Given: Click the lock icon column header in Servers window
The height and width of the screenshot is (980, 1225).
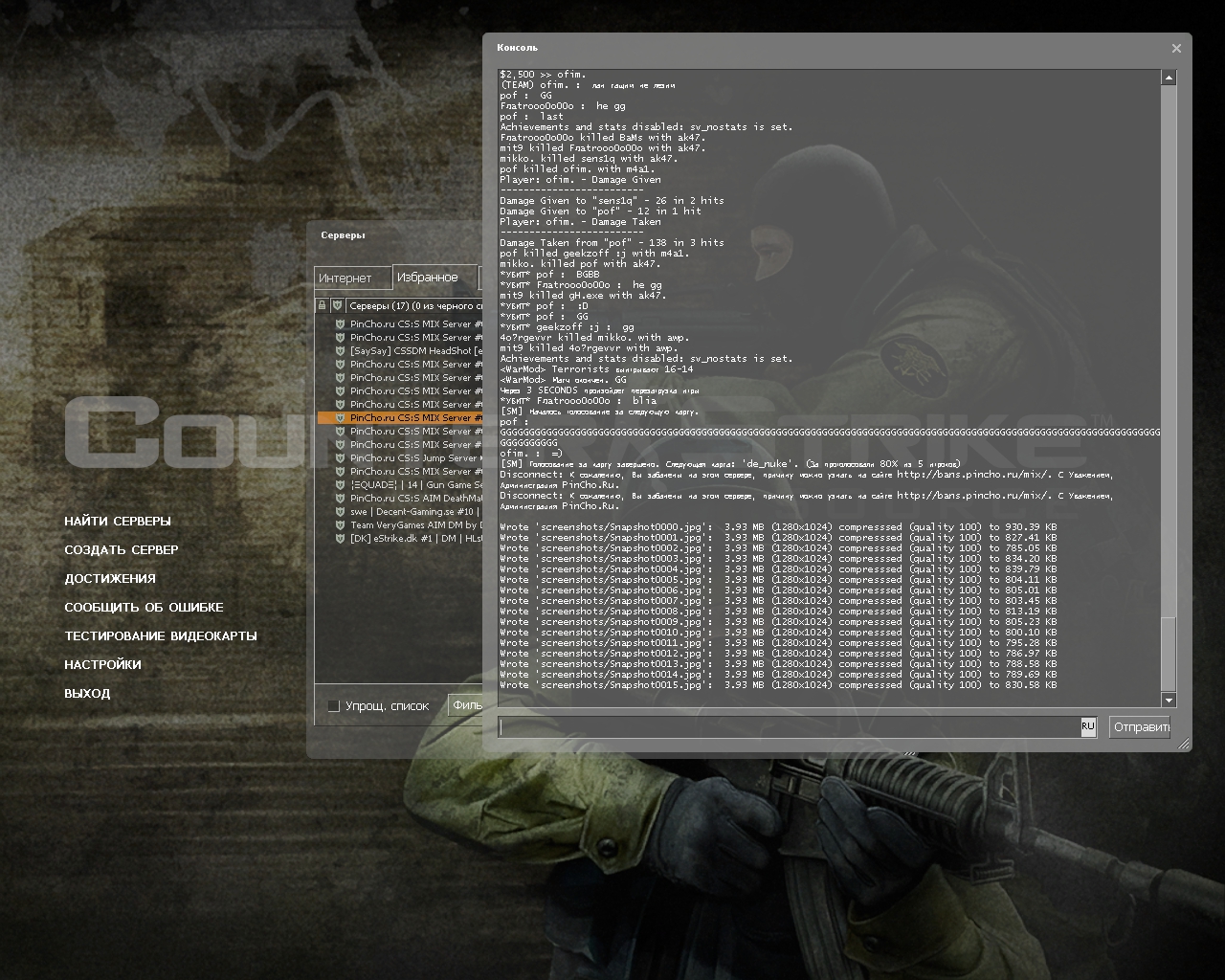Looking at the screenshot, I should pyautogui.click(x=323, y=305).
